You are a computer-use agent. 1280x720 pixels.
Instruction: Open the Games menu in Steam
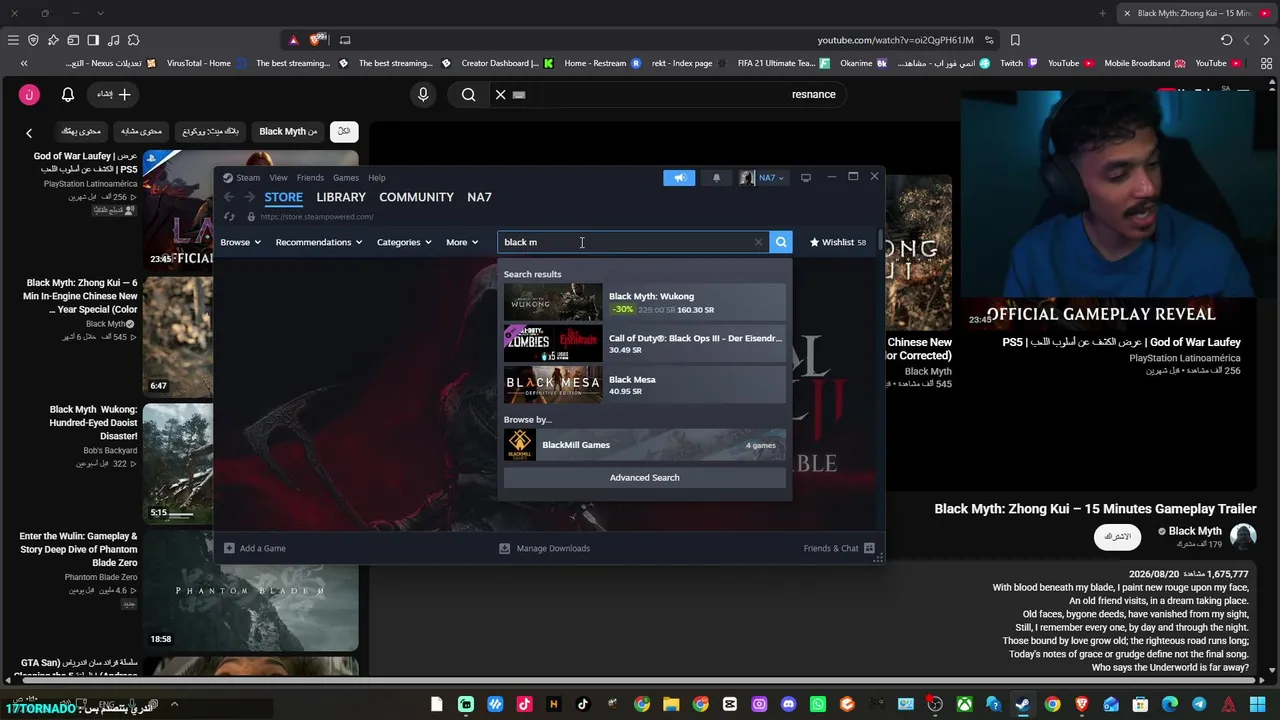pos(346,178)
